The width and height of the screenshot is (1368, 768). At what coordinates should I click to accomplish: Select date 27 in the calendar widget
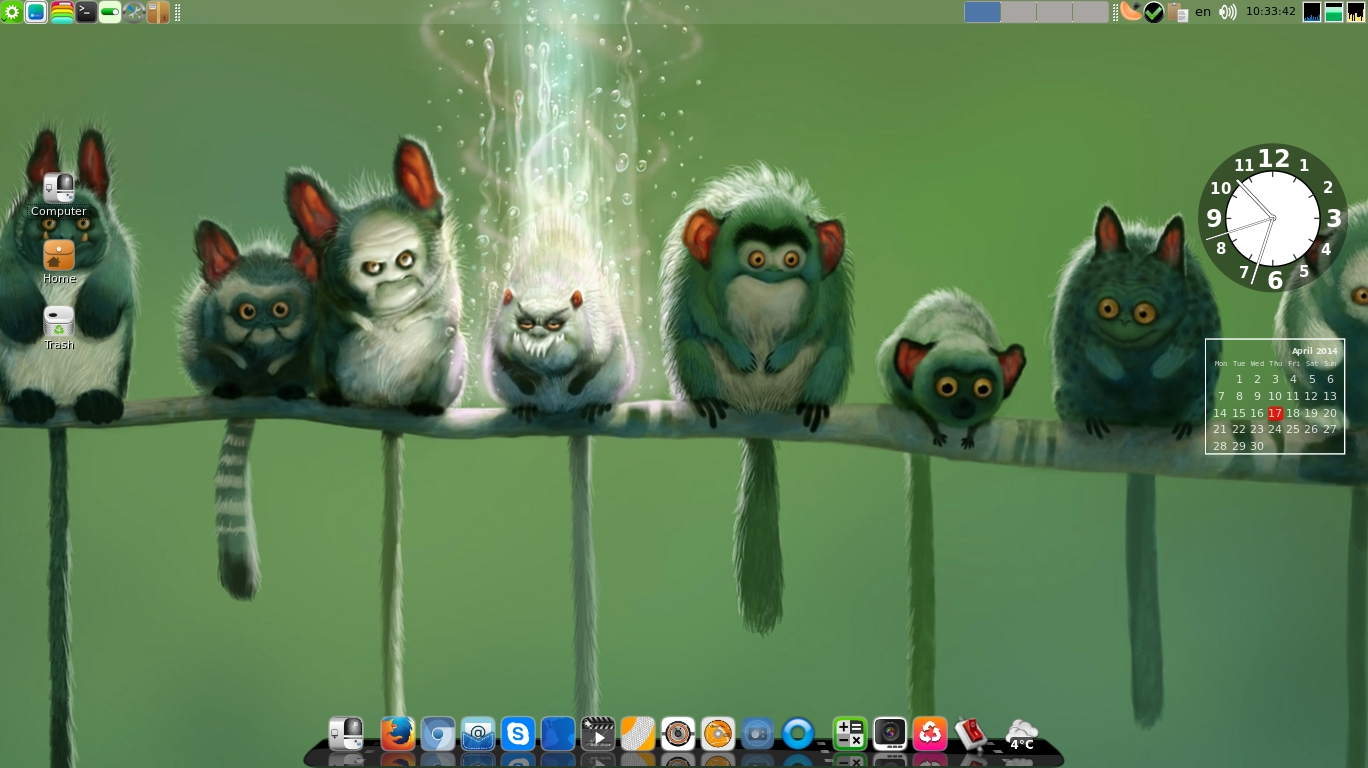click(x=1330, y=429)
